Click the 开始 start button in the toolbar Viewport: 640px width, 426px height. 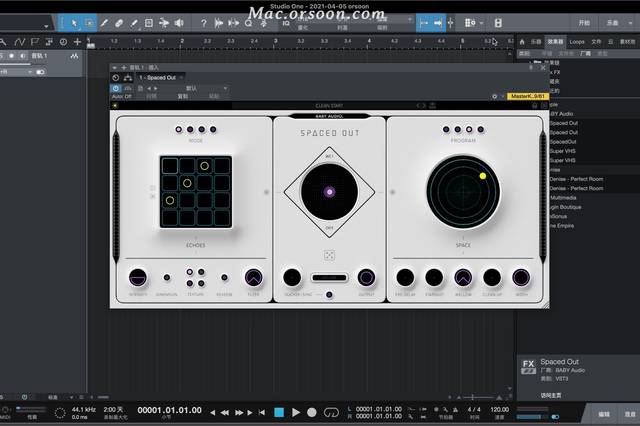[x=584, y=23]
